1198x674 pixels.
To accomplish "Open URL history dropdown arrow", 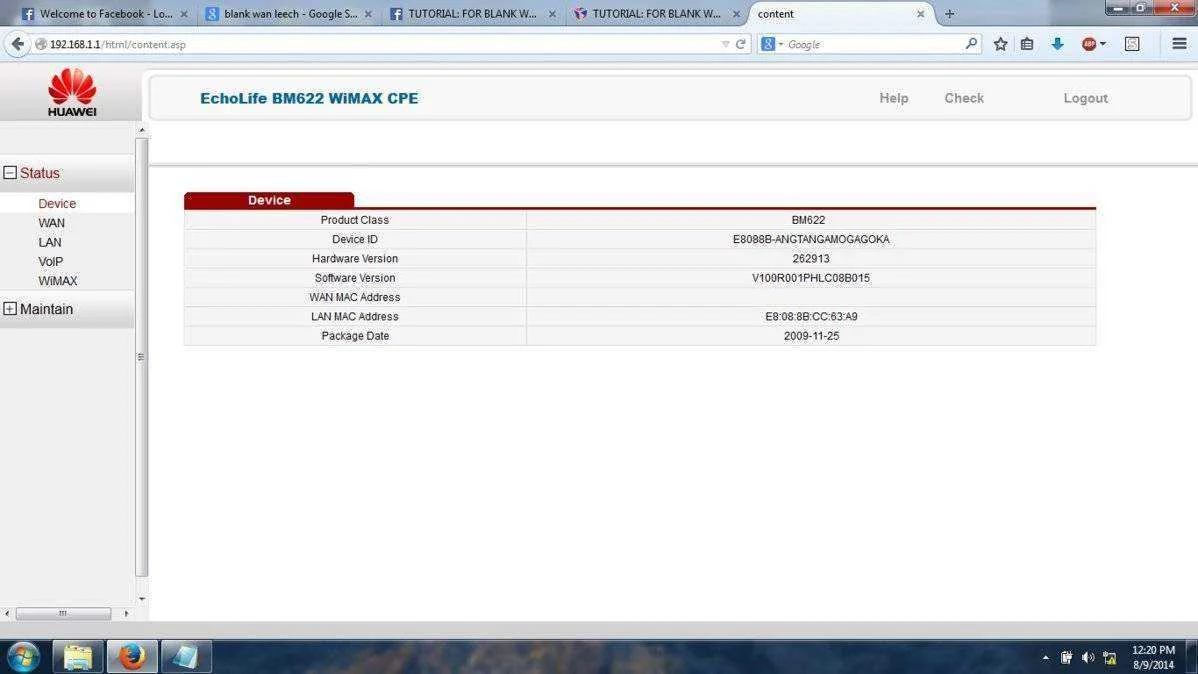I will click(725, 44).
